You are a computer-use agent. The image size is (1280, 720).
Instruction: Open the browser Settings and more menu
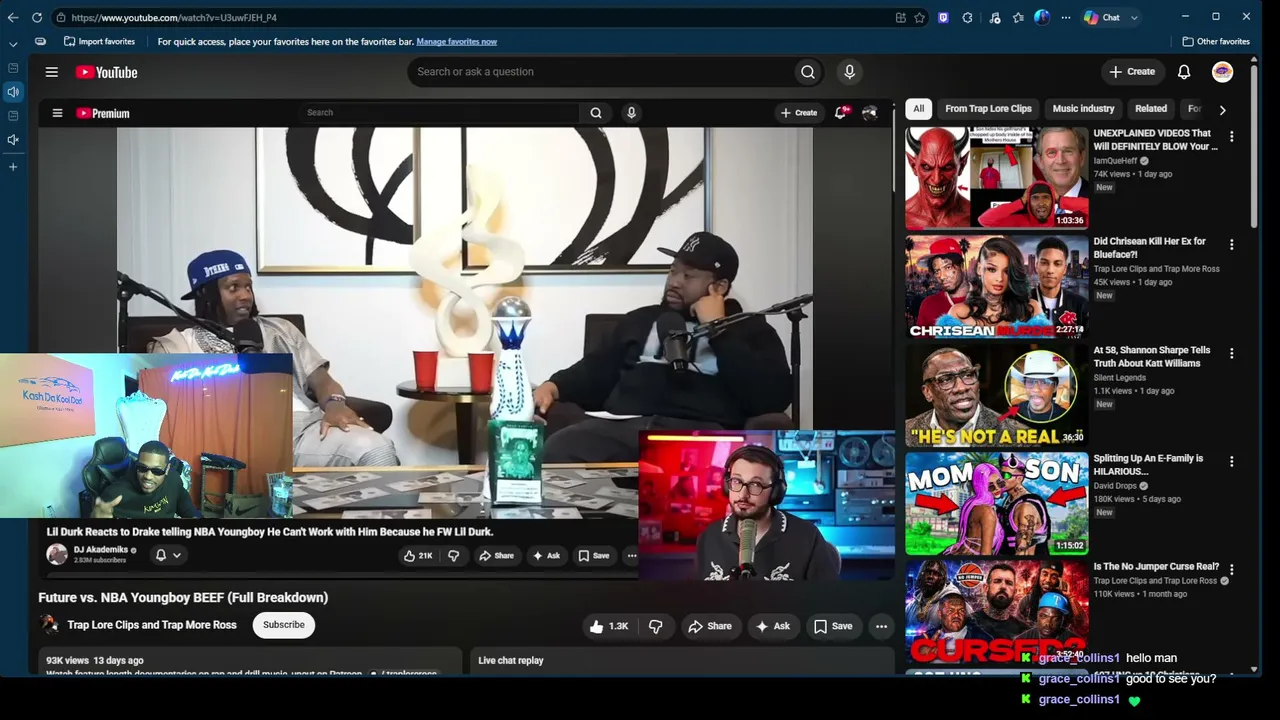(x=1066, y=17)
